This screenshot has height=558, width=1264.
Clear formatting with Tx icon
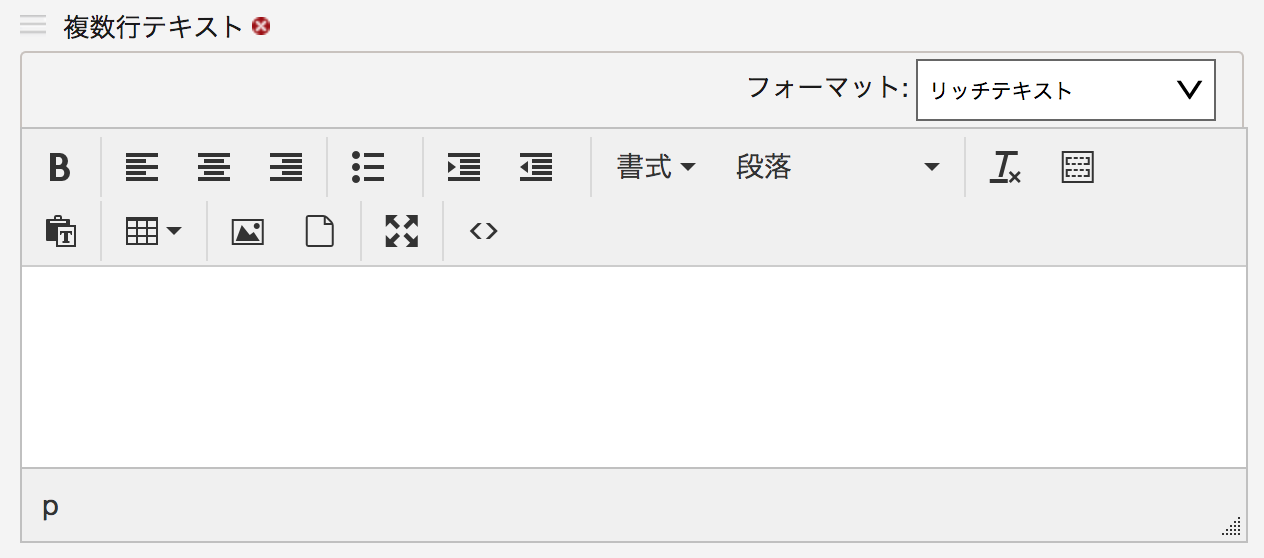(1005, 167)
